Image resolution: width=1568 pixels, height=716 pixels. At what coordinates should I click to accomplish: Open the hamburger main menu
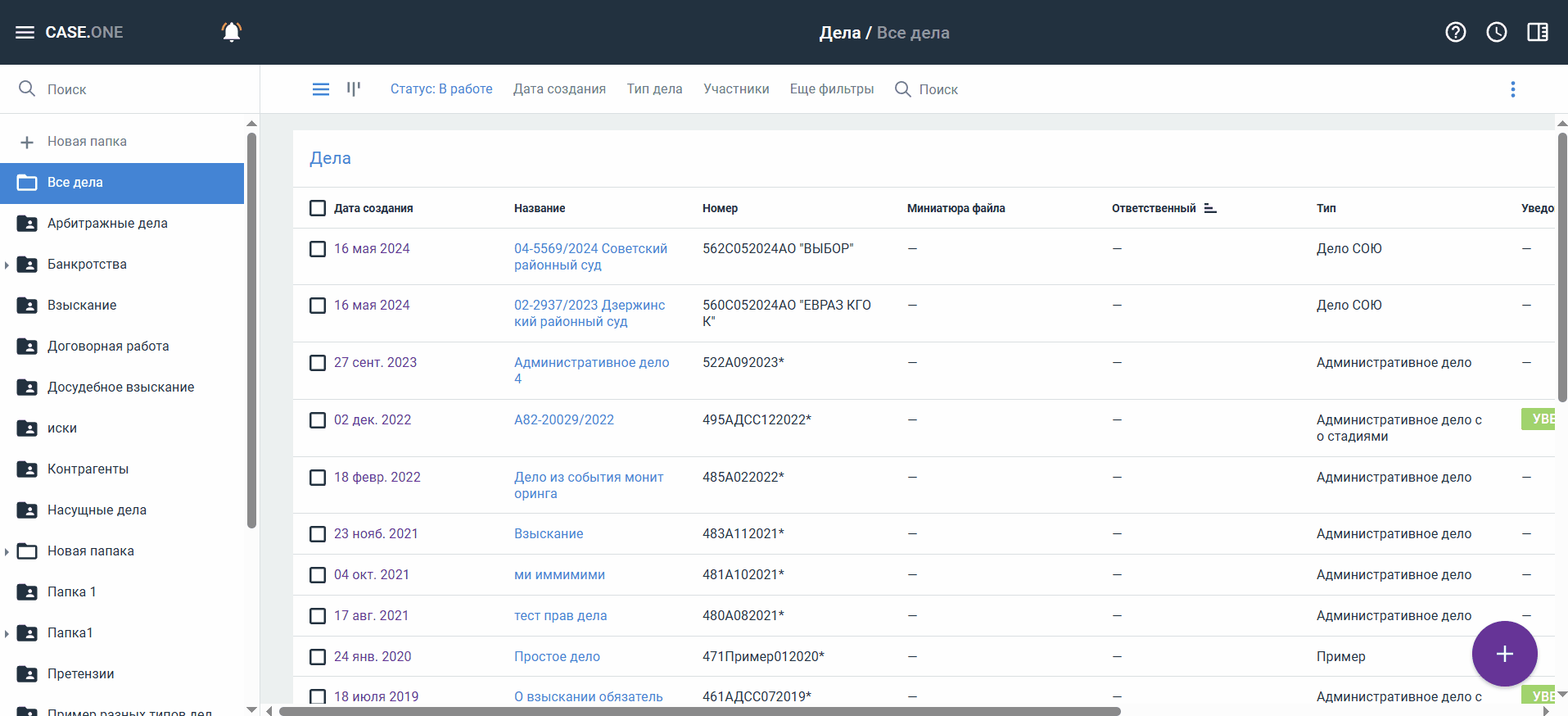point(25,33)
